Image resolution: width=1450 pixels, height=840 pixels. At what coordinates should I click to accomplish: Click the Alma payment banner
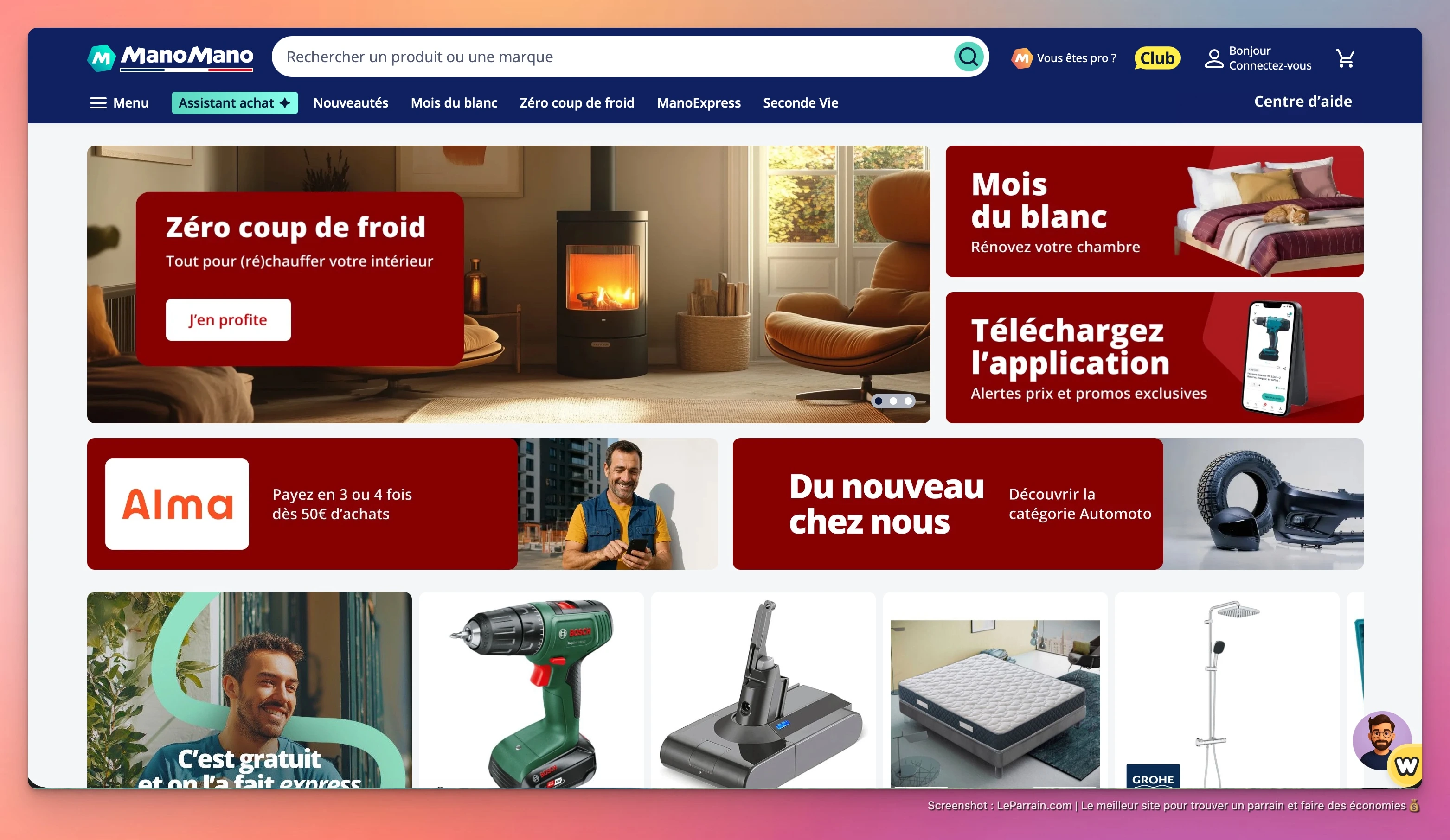click(402, 503)
